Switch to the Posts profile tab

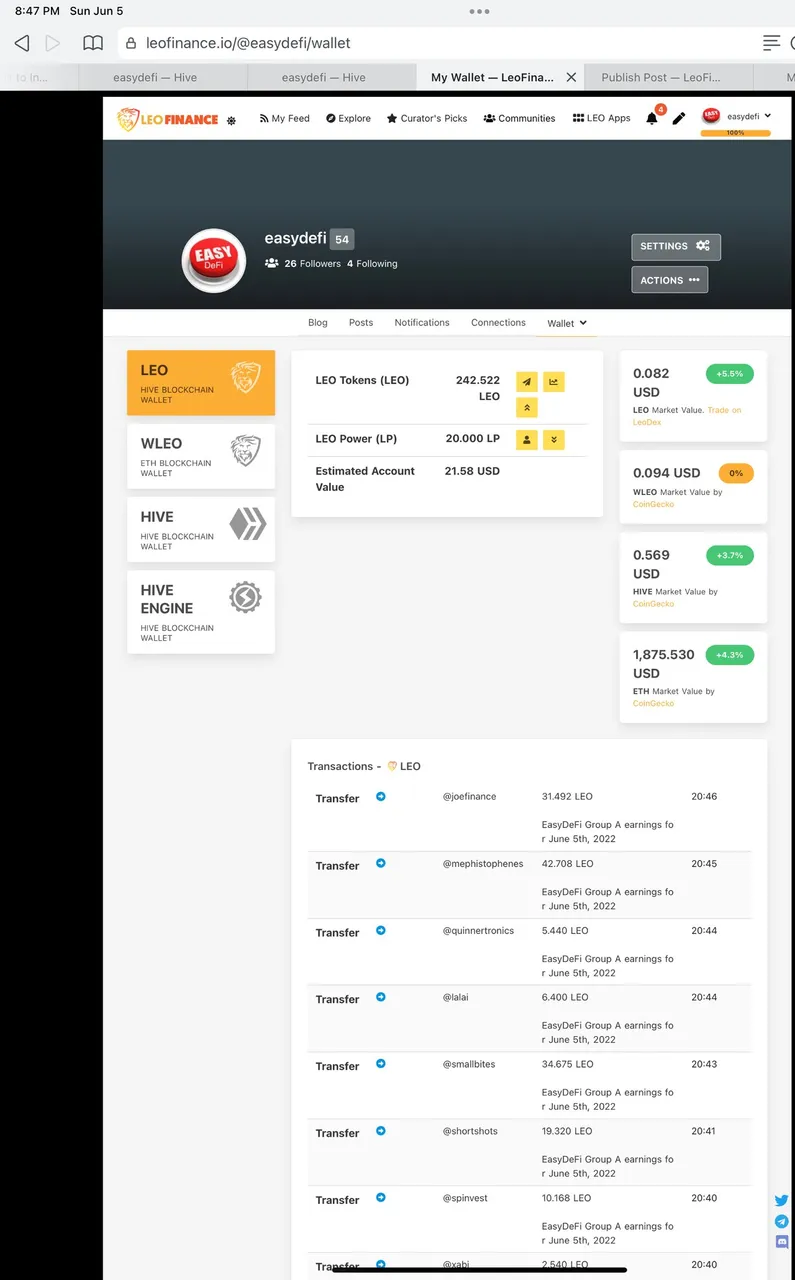[x=361, y=322]
